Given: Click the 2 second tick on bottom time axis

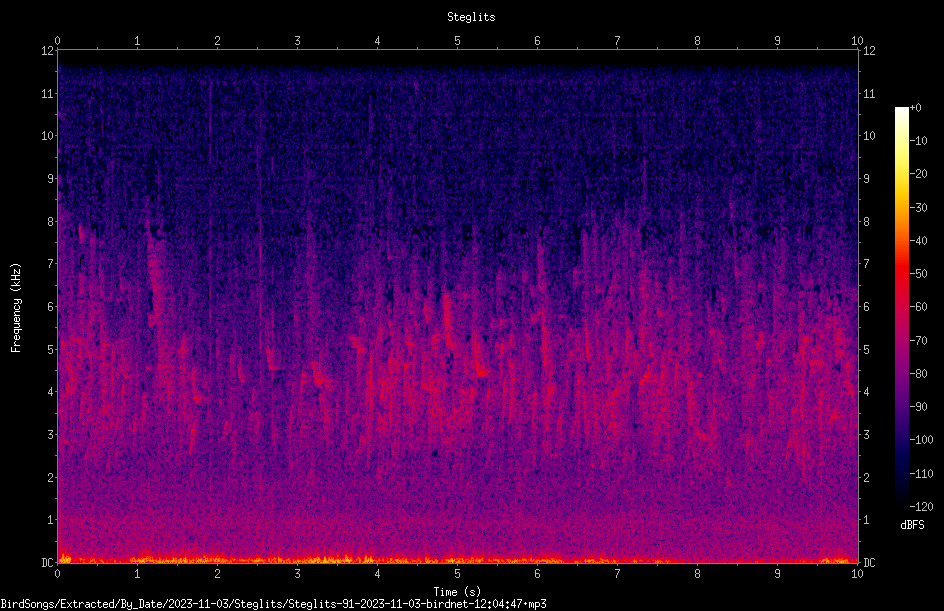Looking at the screenshot, I should (x=217, y=574).
